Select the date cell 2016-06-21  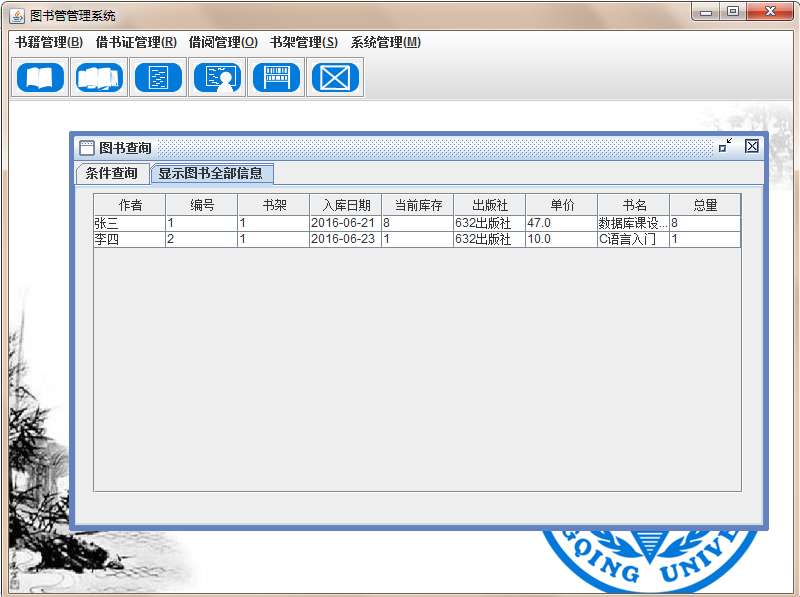point(345,223)
